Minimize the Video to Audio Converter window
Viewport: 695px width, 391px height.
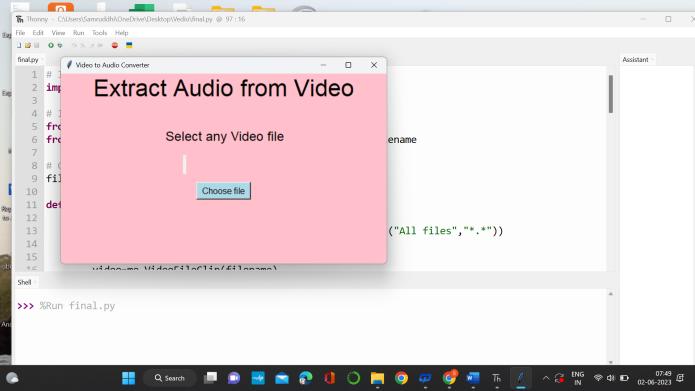pos(323,65)
